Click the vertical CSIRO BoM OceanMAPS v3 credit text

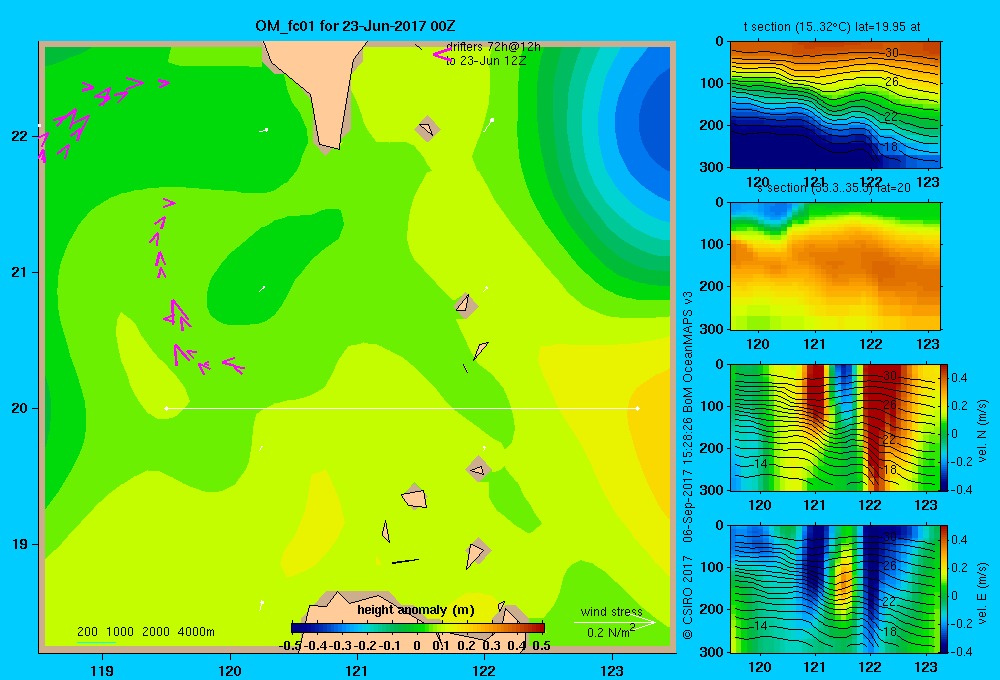click(x=688, y=464)
